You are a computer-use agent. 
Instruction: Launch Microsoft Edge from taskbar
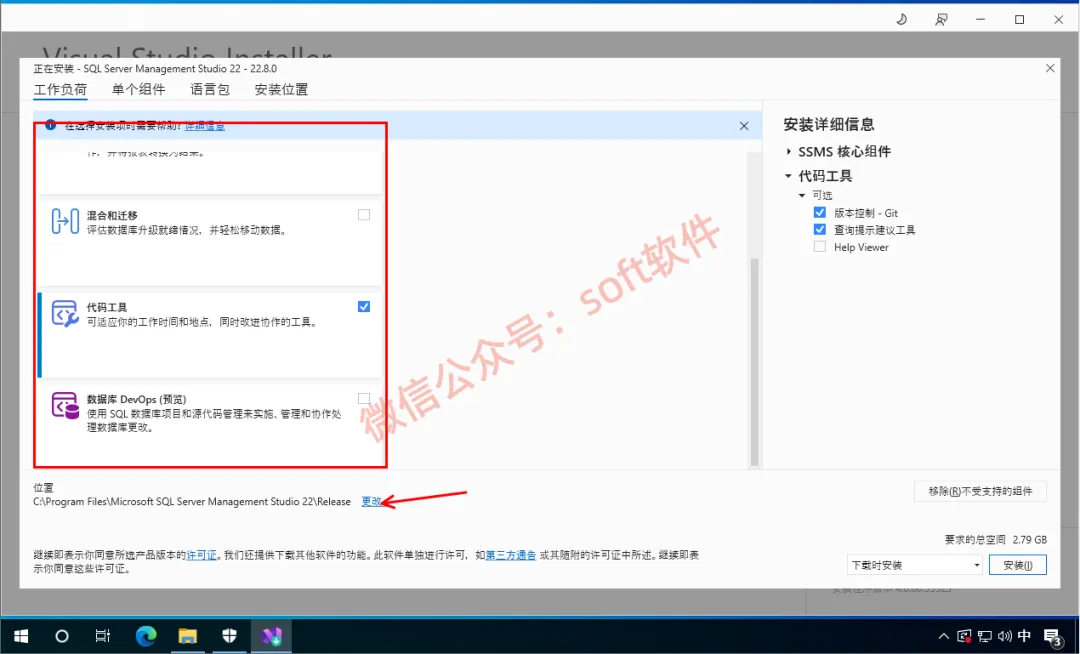[x=146, y=636]
